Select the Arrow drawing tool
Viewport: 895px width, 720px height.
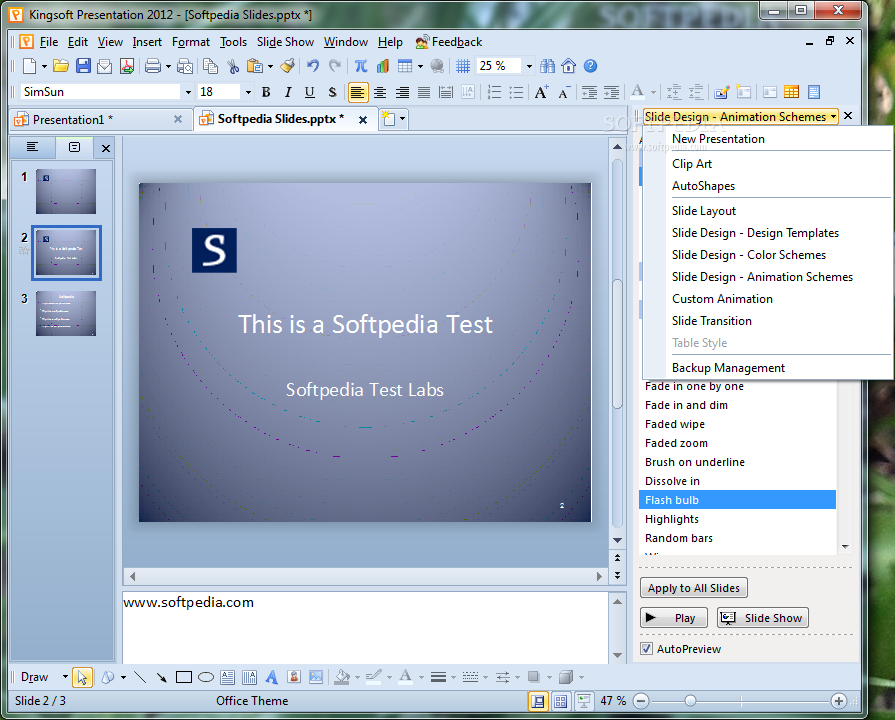coord(162,677)
